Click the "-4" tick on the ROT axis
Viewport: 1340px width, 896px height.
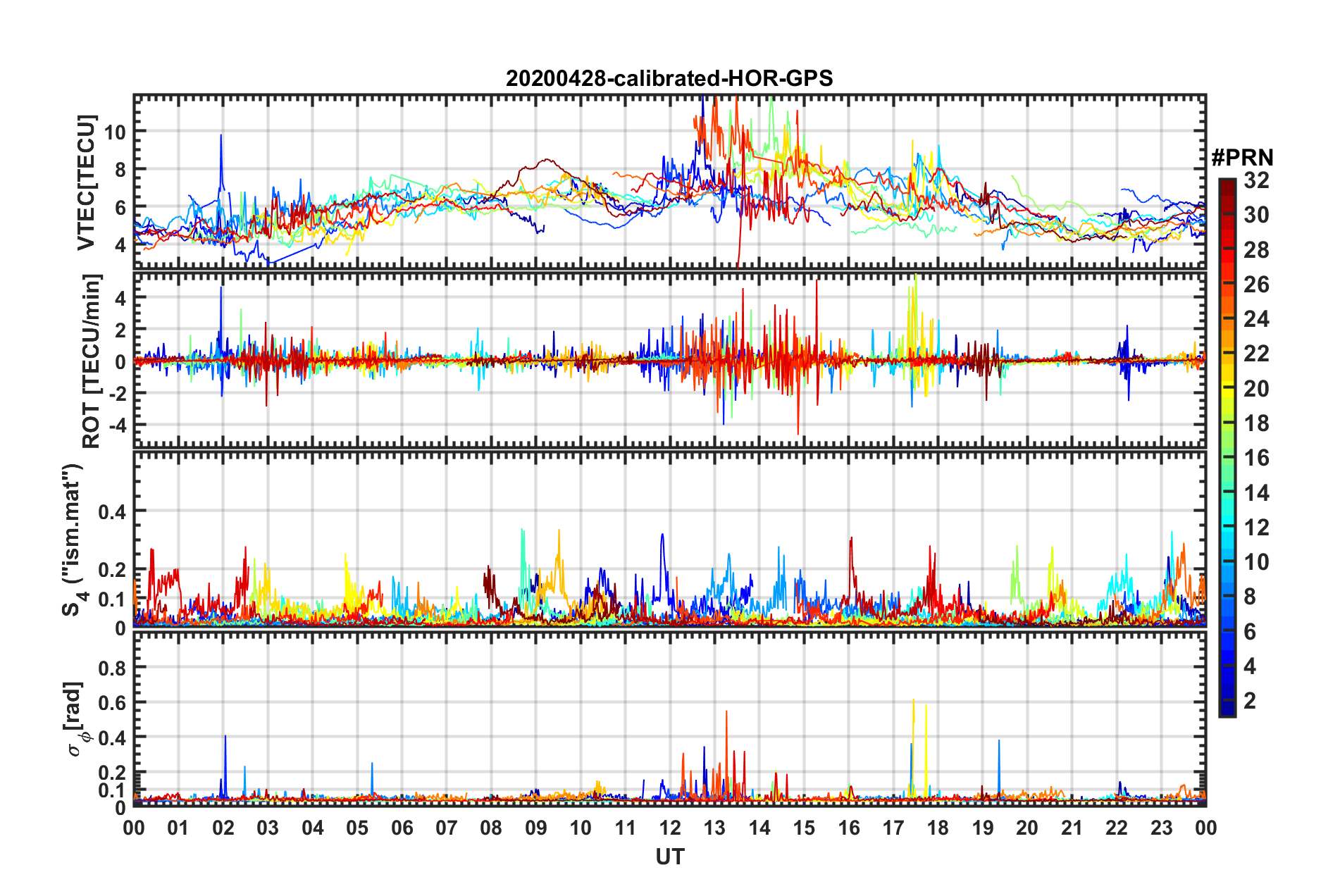click(x=116, y=425)
